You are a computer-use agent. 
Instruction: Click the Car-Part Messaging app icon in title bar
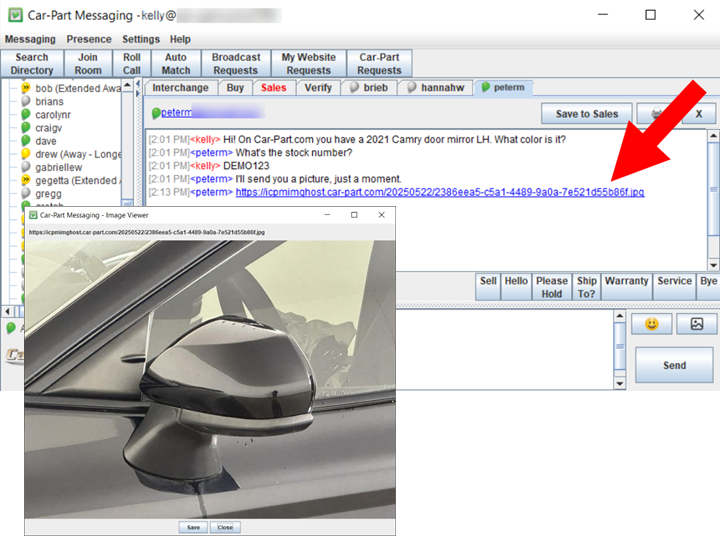point(16,15)
